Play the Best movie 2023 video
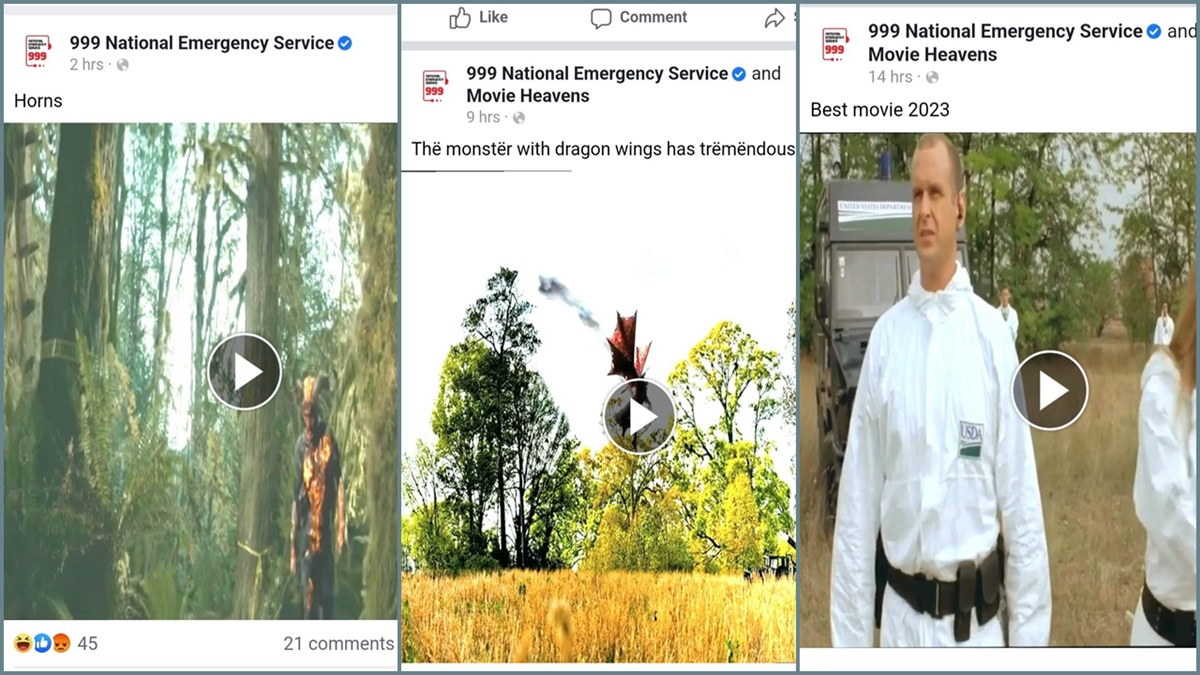Viewport: 1200px width, 675px height. [1049, 390]
